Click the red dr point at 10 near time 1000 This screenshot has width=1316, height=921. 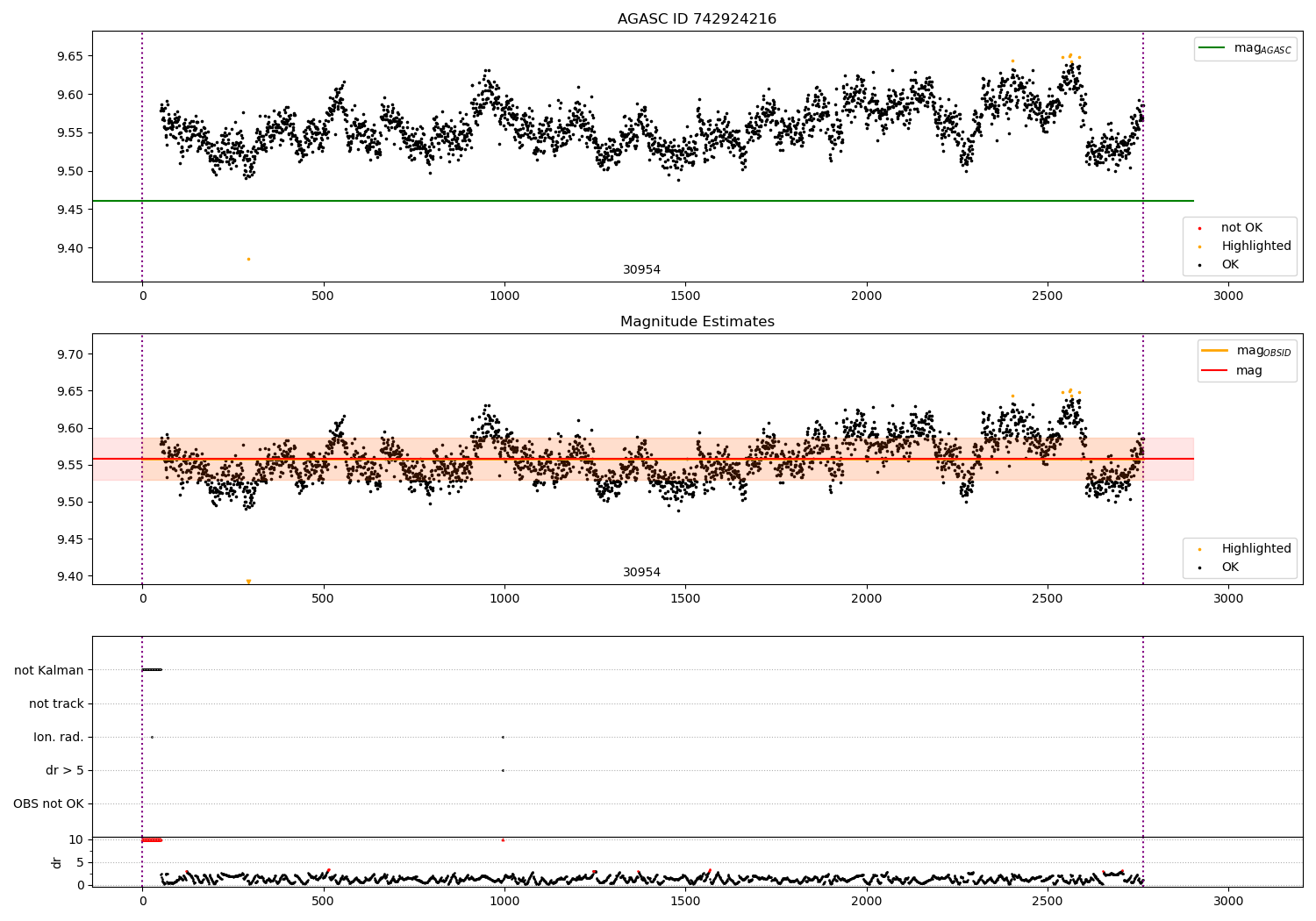tap(503, 839)
